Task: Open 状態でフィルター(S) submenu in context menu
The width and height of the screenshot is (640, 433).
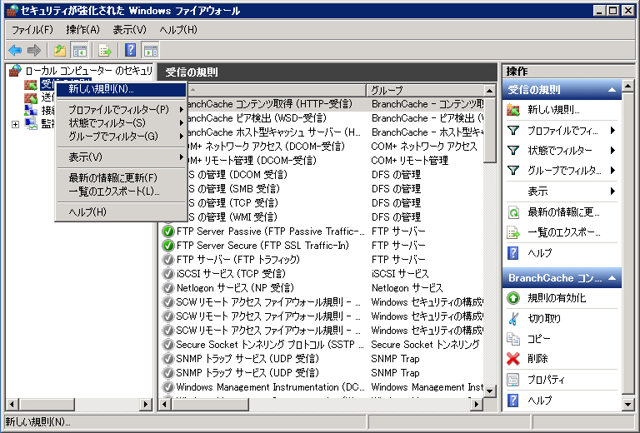Action: pos(121,123)
